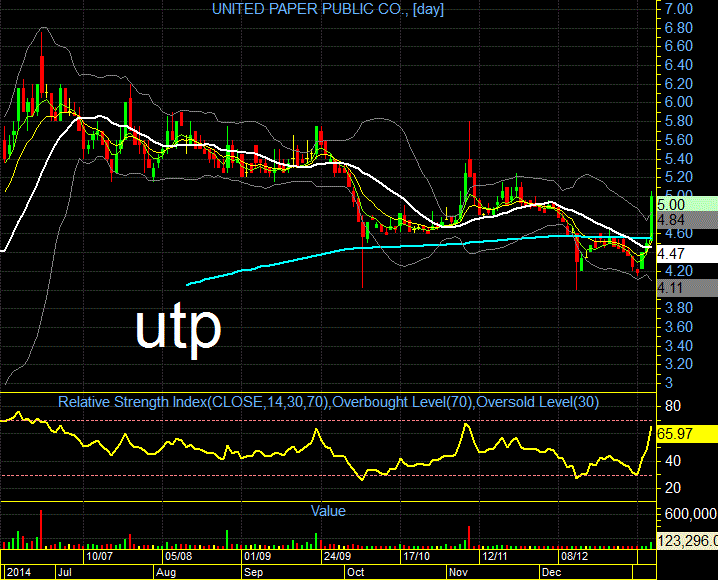
Task: Select the Jul month label
Action: point(65,572)
